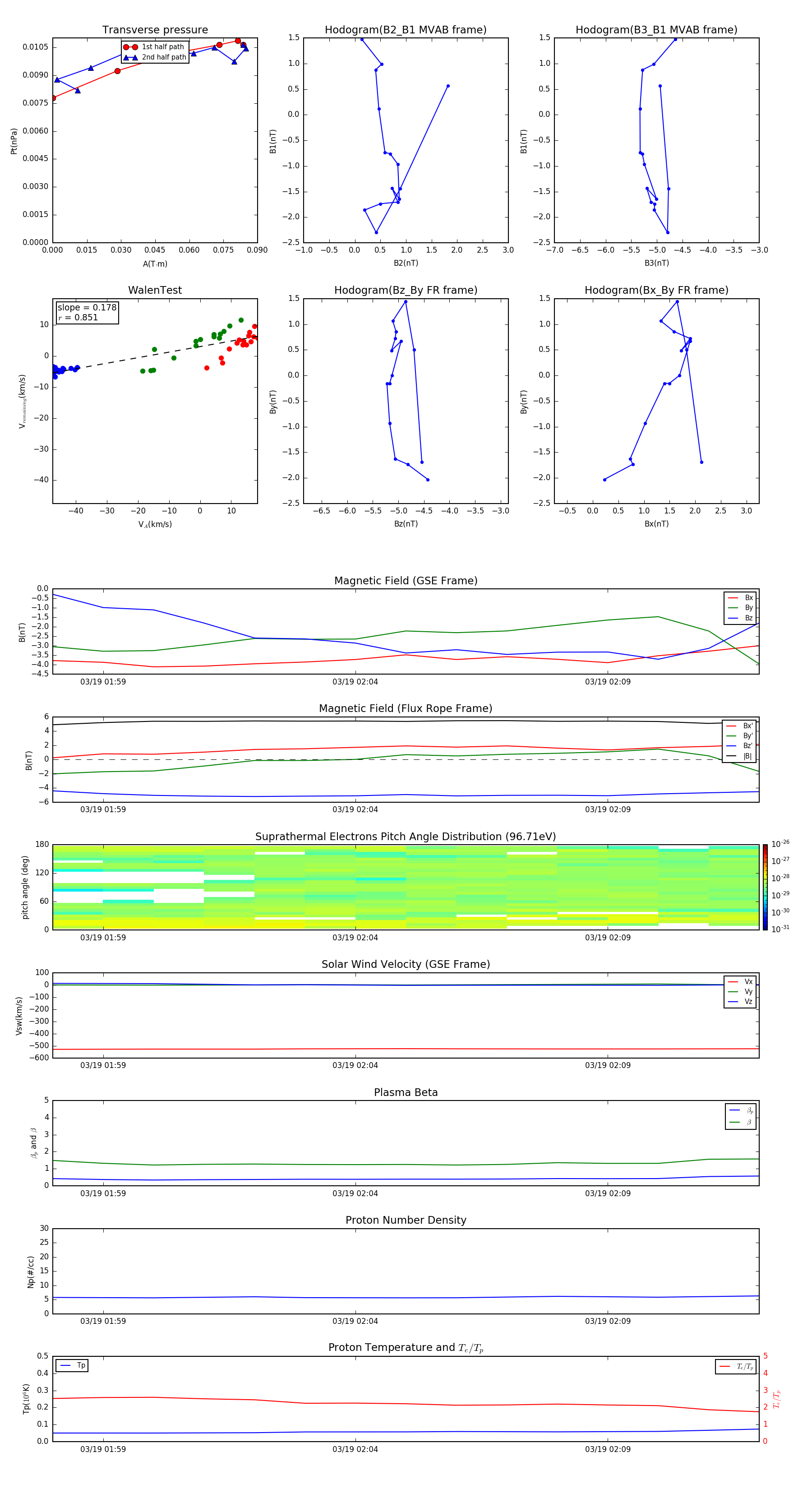812x1489 pixels.
Task: Click the "Bz(nT)" x-axis label
Action: 406,524
